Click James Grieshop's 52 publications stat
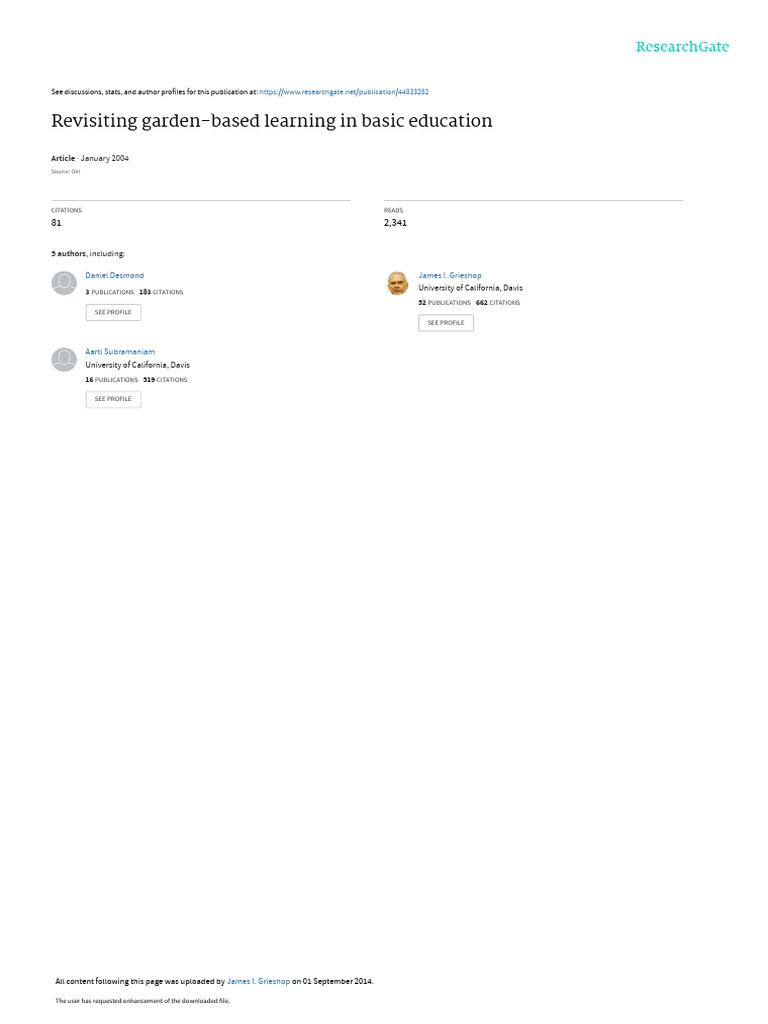Screen dimensions: 768x1024 pyautogui.click(x=444, y=303)
